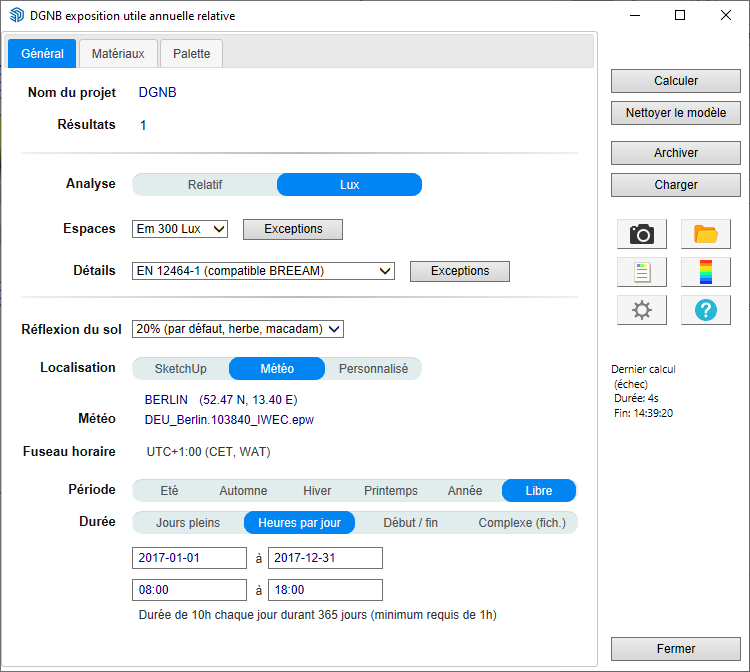Open the help question mark icon
This screenshot has width=750, height=672.
pos(706,310)
